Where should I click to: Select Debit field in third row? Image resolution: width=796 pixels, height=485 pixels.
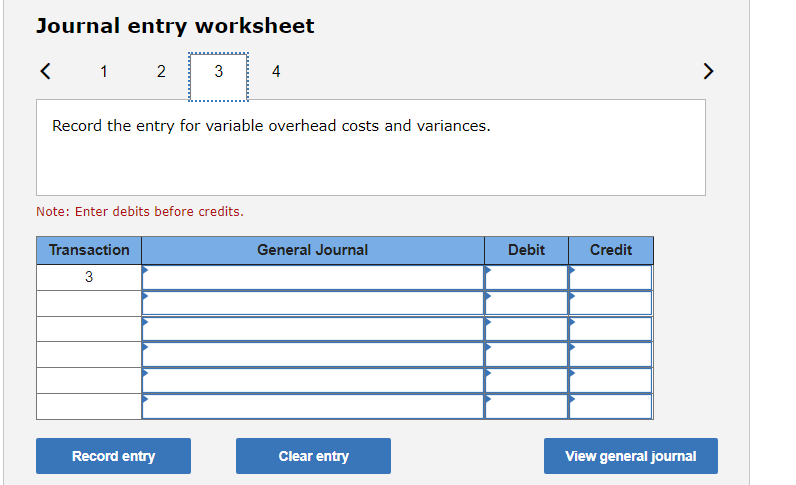(x=526, y=329)
